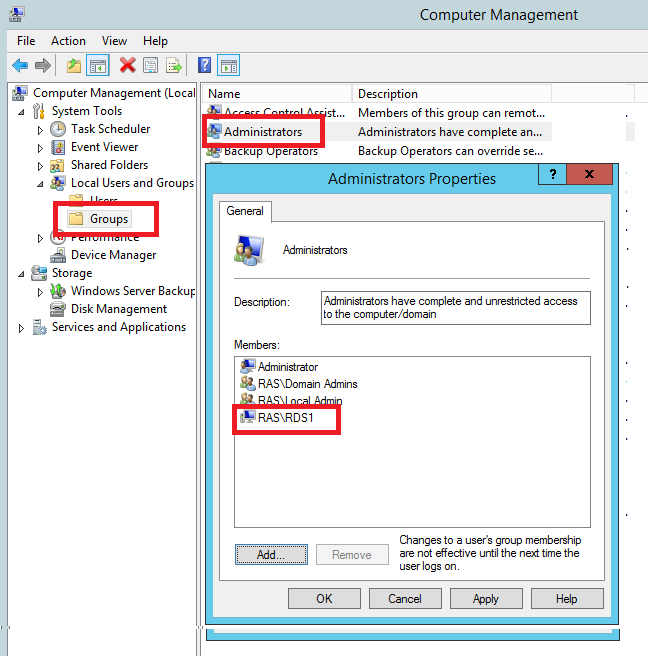Select the Groups folder in tree
Image resolution: width=648 pixels, height=656 pixels.
(100, 219)
